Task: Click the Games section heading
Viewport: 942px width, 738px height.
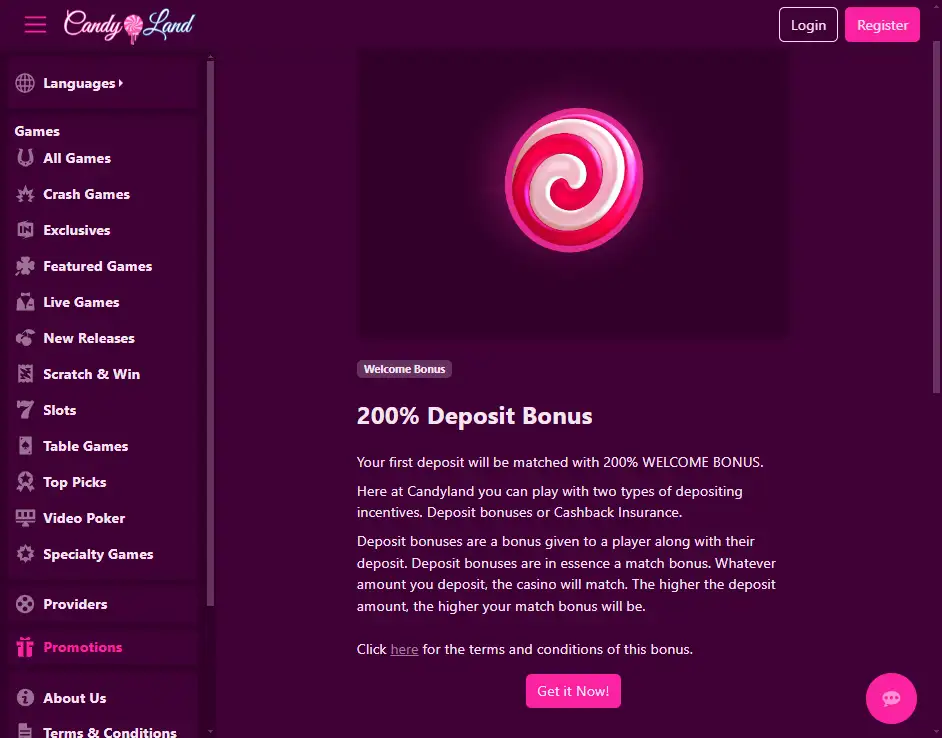Action: [x=37, y=131]
